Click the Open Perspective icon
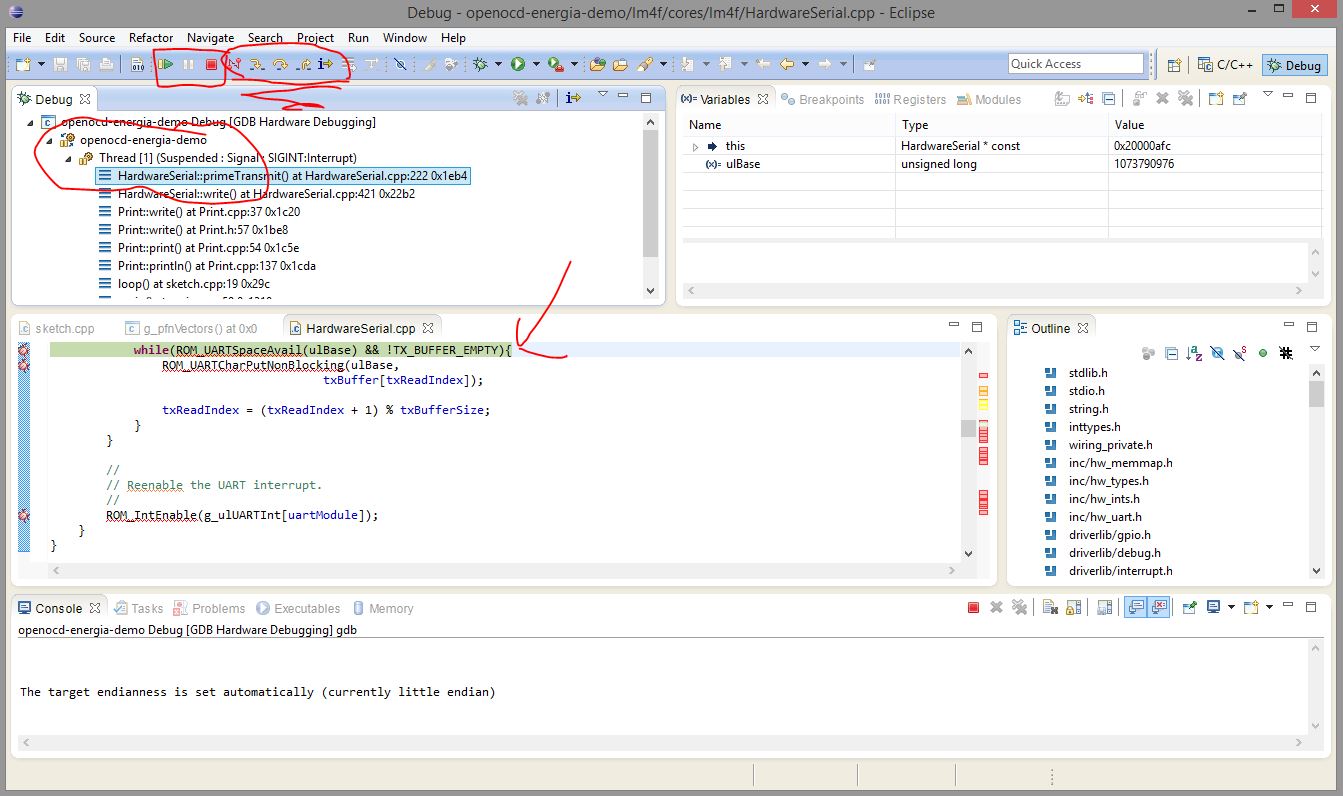Viewport: 1343px width, 796px height. coord(1174,65)
